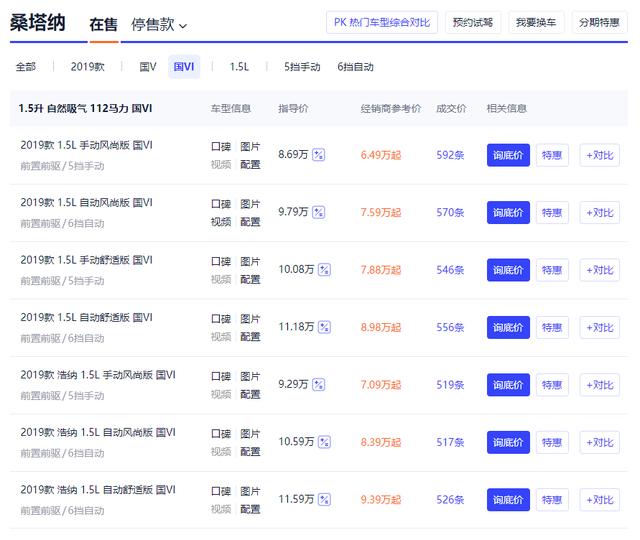Open PK 热门车型综合对比
The image size is (640, 540).
click(x=382, y=22)
